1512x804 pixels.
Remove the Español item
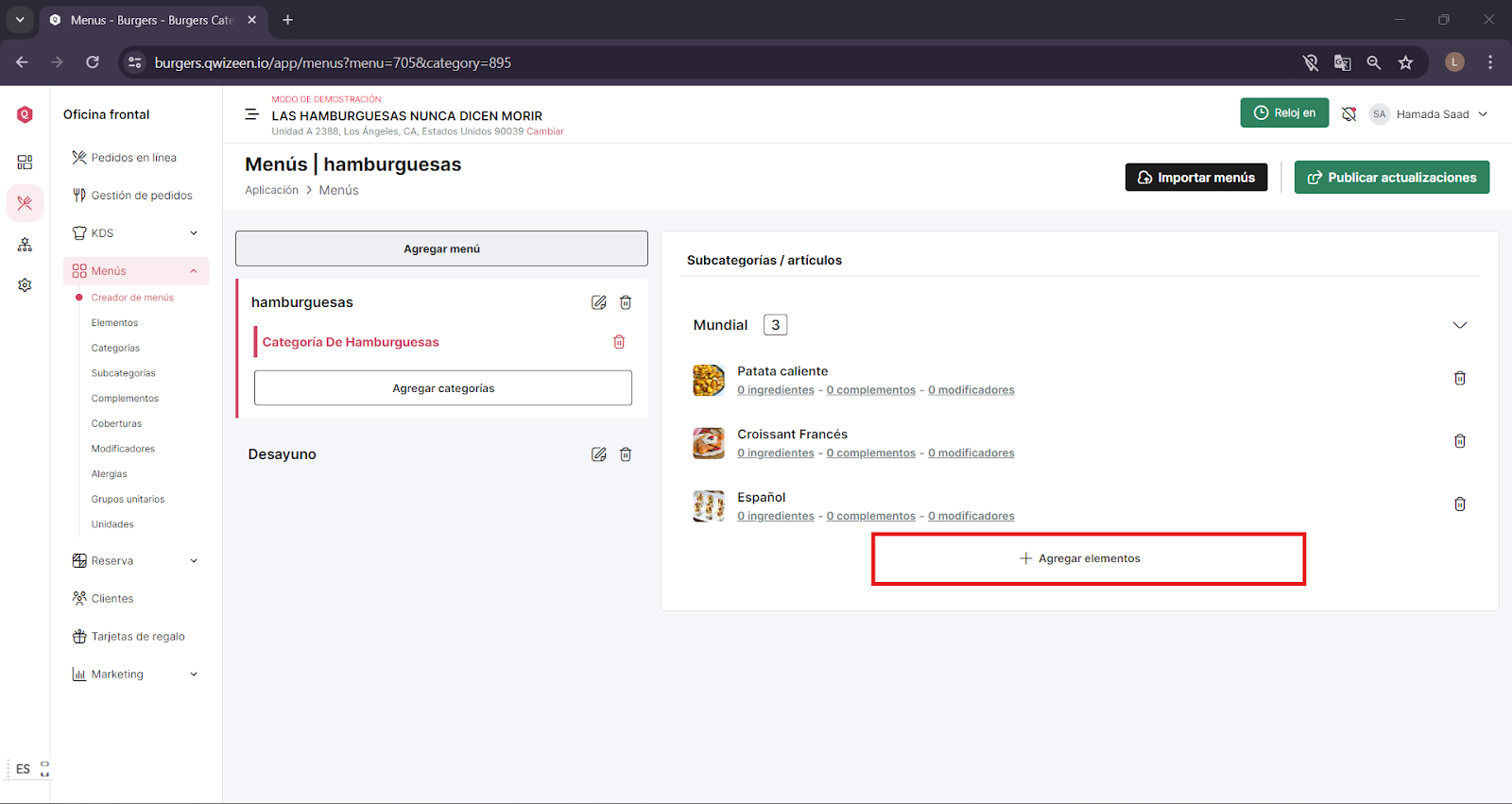pos(1460,505)
